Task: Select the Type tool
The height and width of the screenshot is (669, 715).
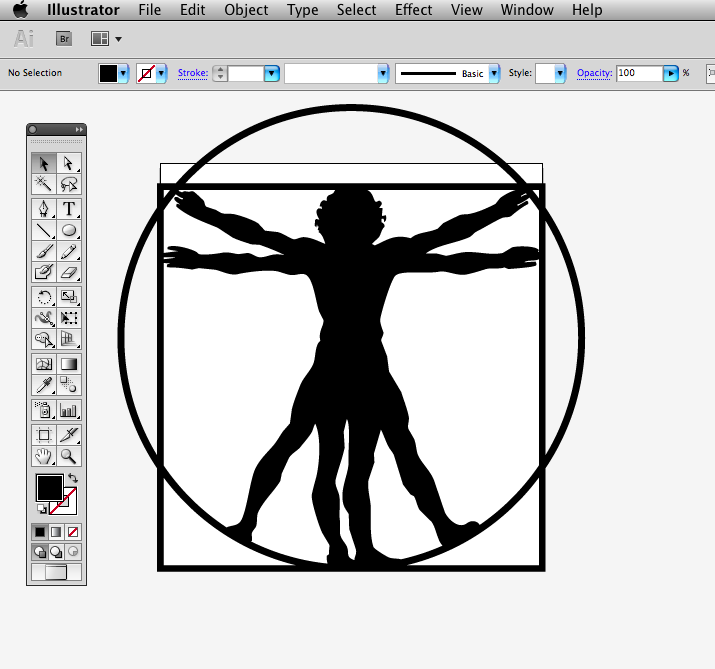Action: click(69, 209)
